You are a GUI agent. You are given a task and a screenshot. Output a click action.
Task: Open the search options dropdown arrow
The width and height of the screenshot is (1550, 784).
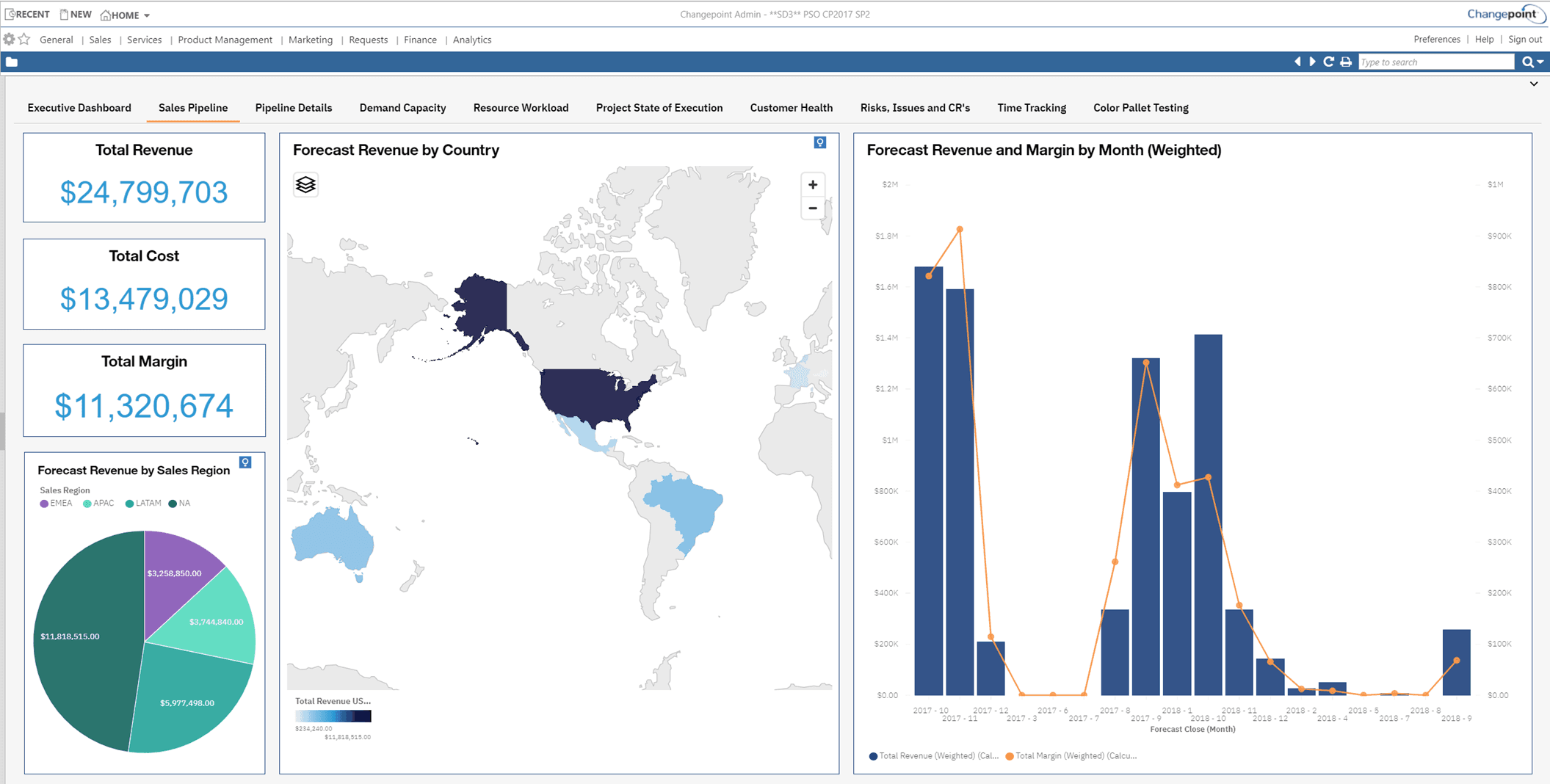[x=1540, y=62]
